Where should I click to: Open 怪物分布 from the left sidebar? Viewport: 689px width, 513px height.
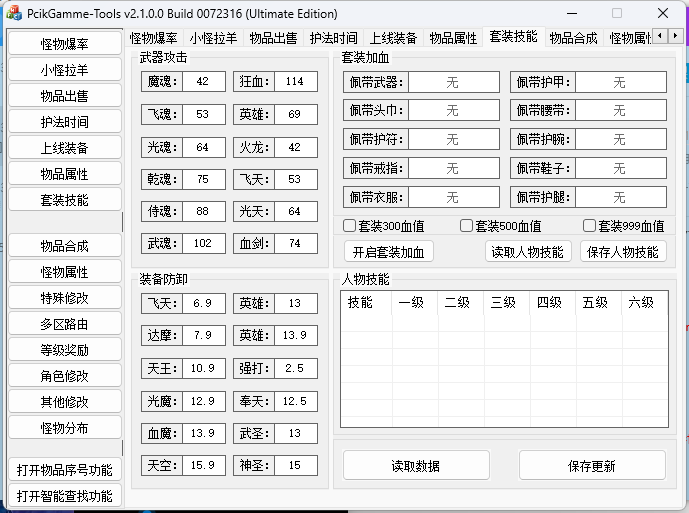(65, 427)
